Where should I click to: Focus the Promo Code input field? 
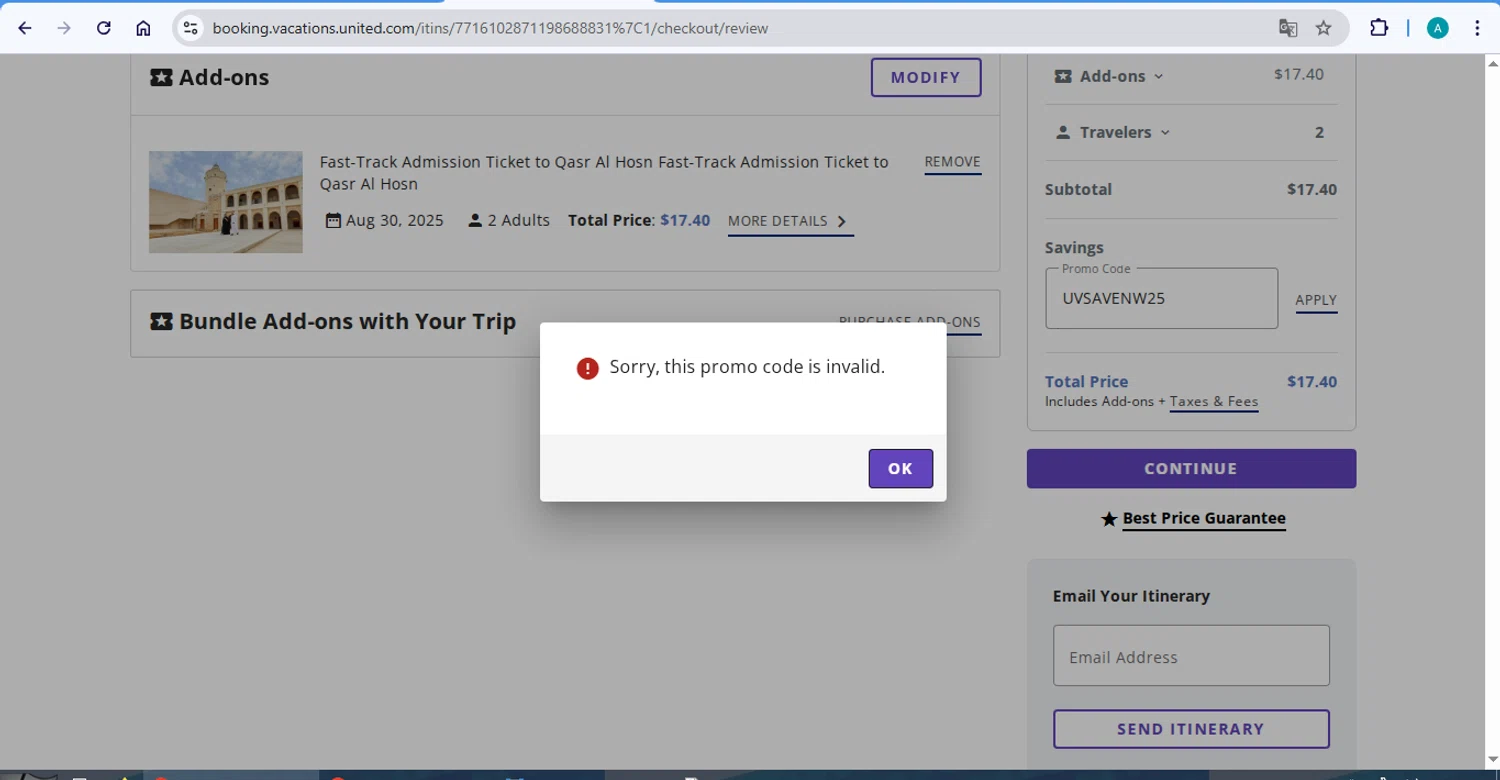coord(1162,298)
